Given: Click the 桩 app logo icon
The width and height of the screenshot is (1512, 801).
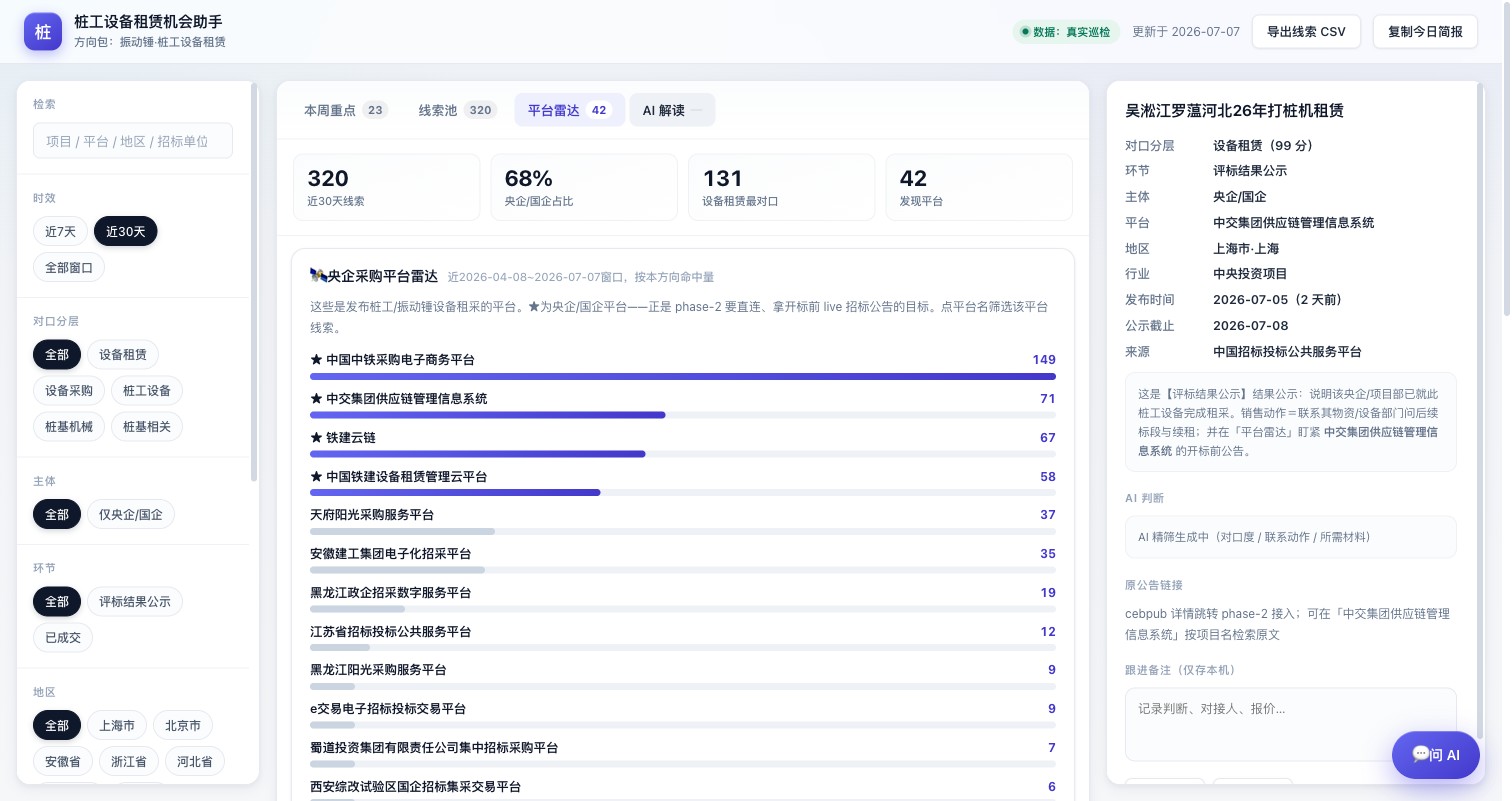Looking at the screenshot, I should pyautogui.click(x=43, y=32).
